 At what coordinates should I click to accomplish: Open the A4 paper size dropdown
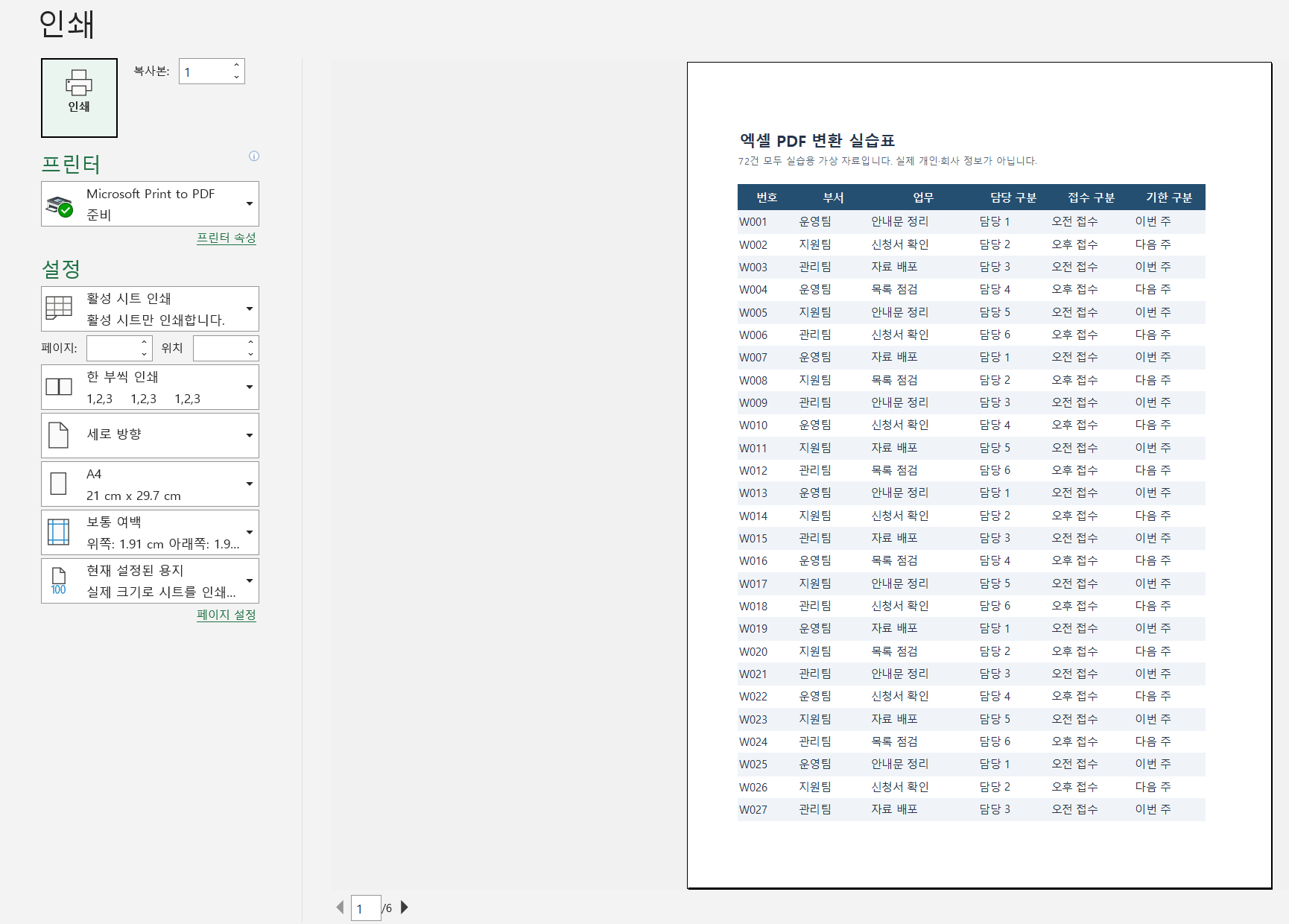[150, 484]
